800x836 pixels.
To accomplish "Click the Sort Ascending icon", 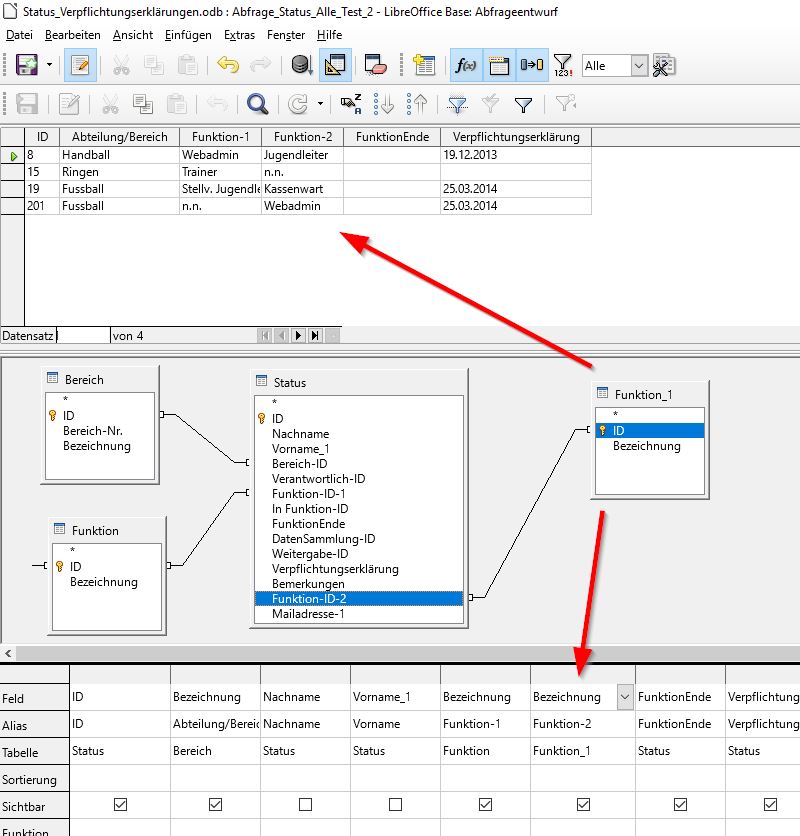I will click(x=383, y=103).
